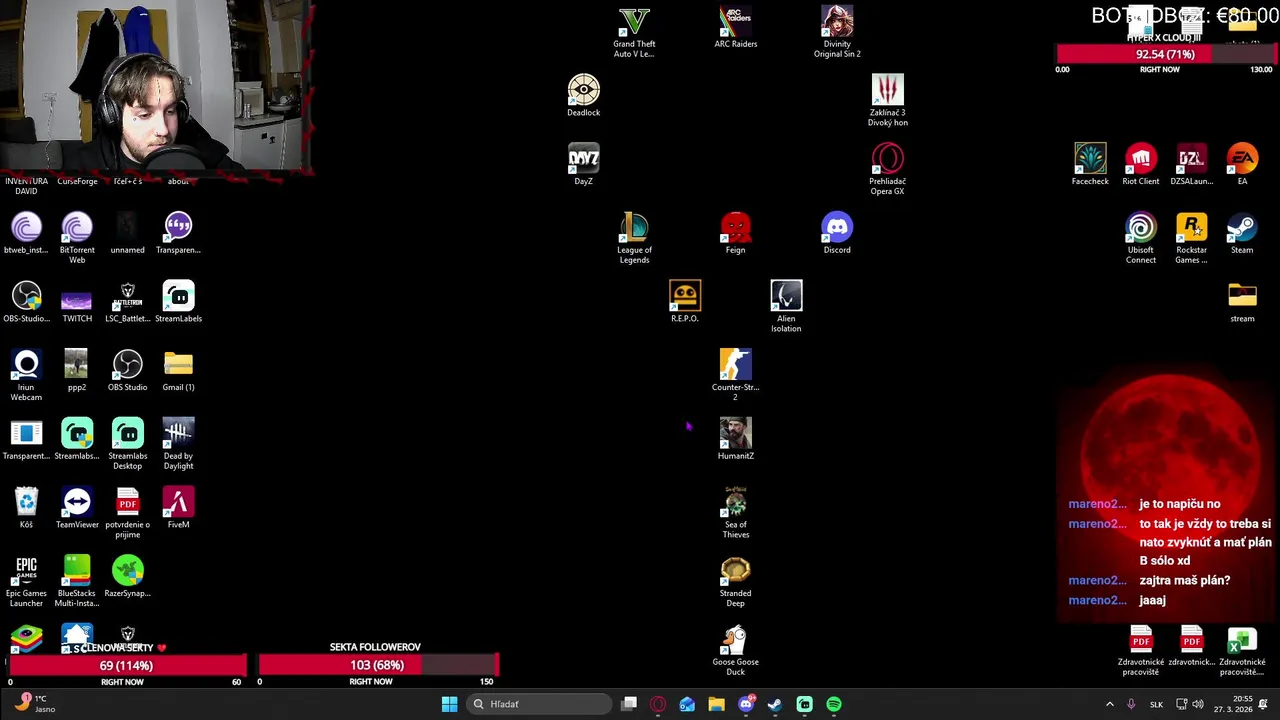
Task: Click the DZSALauncher desktop icon
Action: coord(1191,165)
